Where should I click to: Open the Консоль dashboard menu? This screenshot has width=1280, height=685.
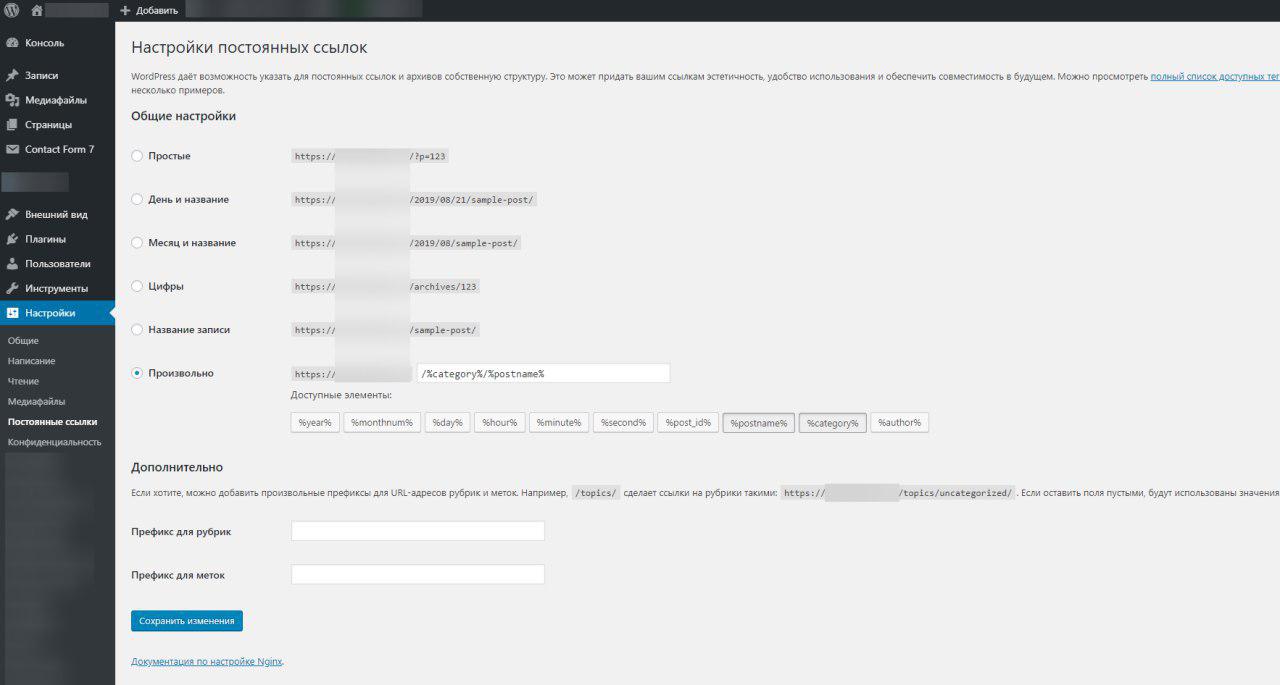pyautogui.click(x=44, y=43)
